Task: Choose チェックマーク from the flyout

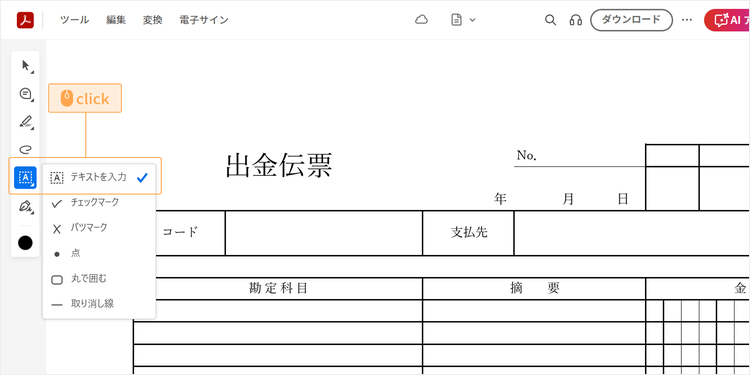Action: [99, 203]
